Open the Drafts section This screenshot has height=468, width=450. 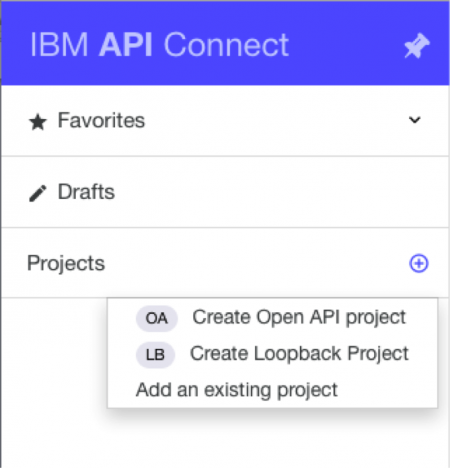(x=225, y=192)
